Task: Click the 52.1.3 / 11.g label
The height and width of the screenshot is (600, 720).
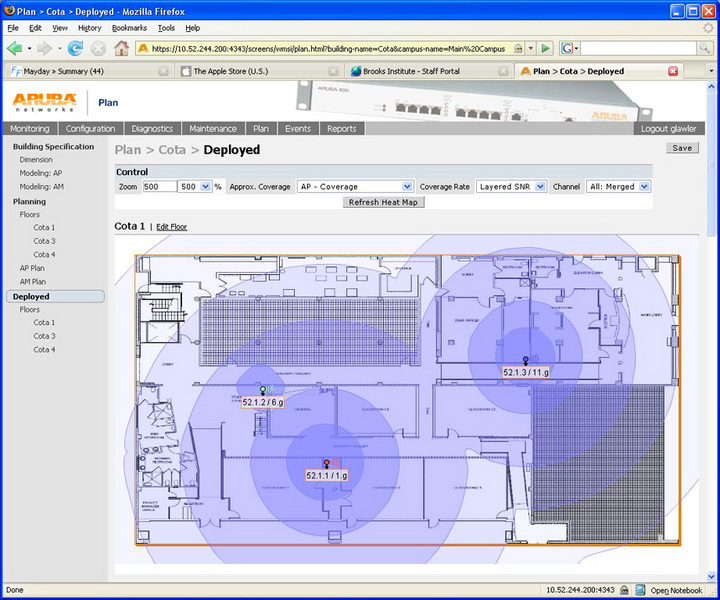Action: pyautogui.click(x=526, y=372)
